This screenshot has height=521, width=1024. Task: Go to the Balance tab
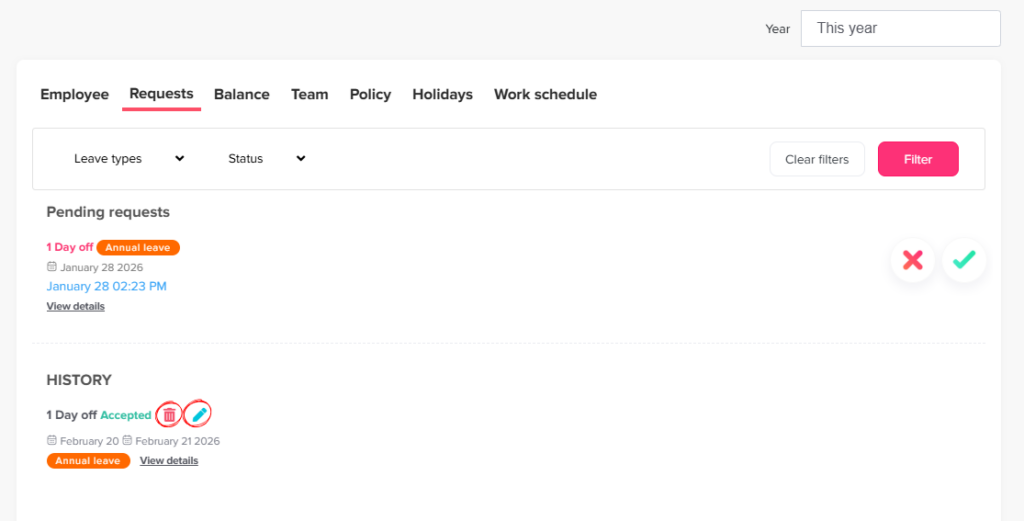pyautogui.click(x=241, y=94)
